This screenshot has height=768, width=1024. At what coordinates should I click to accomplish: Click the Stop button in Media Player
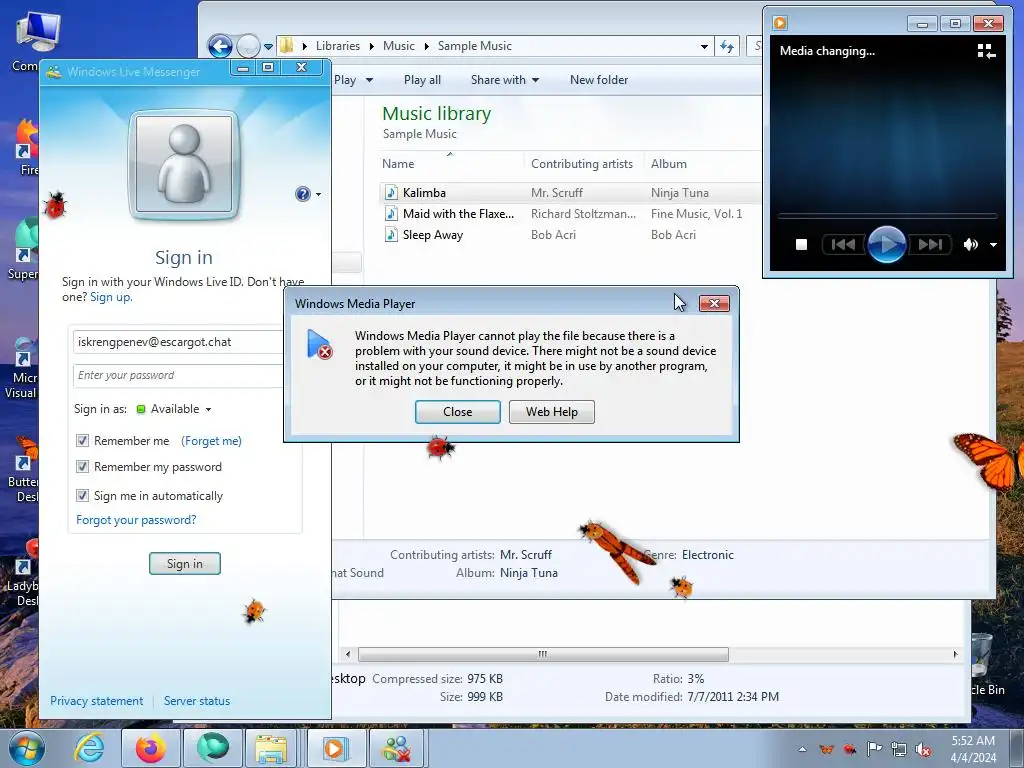(x=801, y=245)
